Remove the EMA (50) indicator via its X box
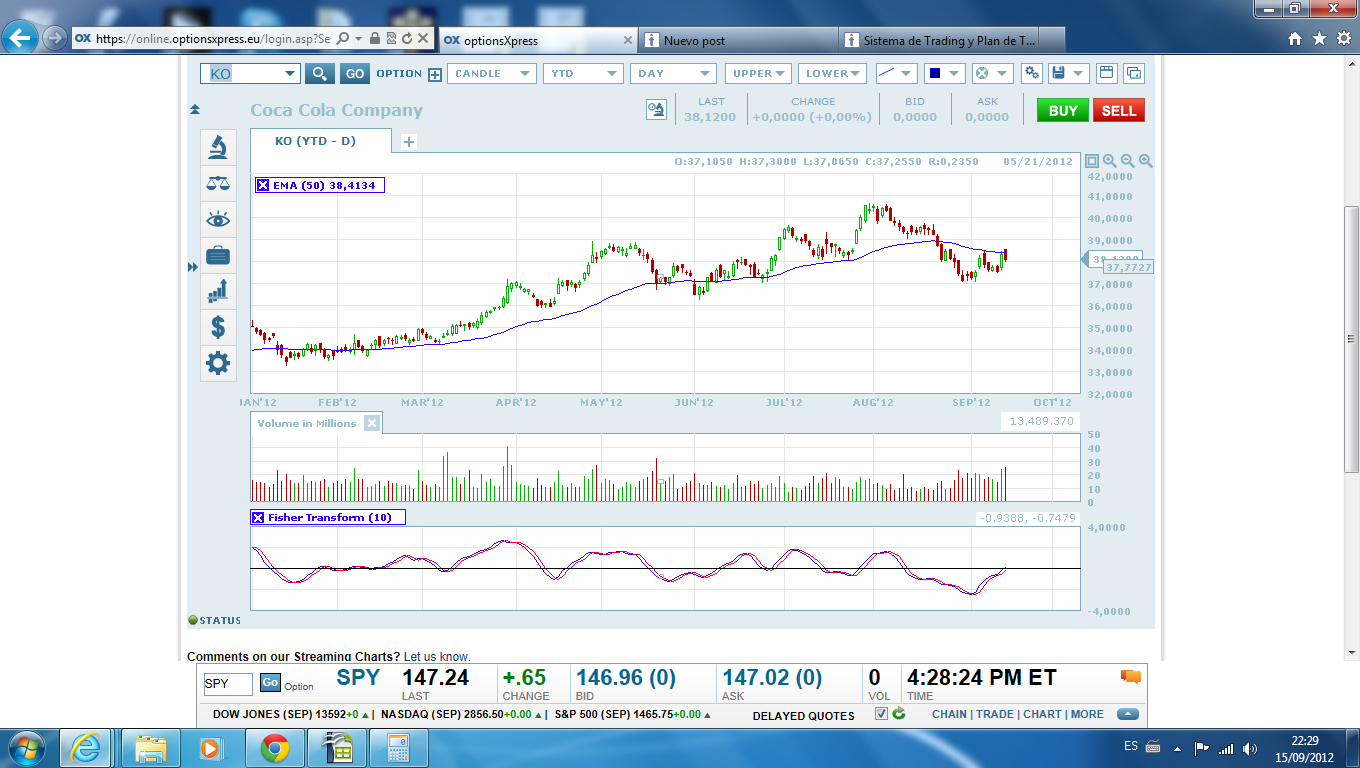This screenshot has height=768, width=1360. (x=263, y=185)
